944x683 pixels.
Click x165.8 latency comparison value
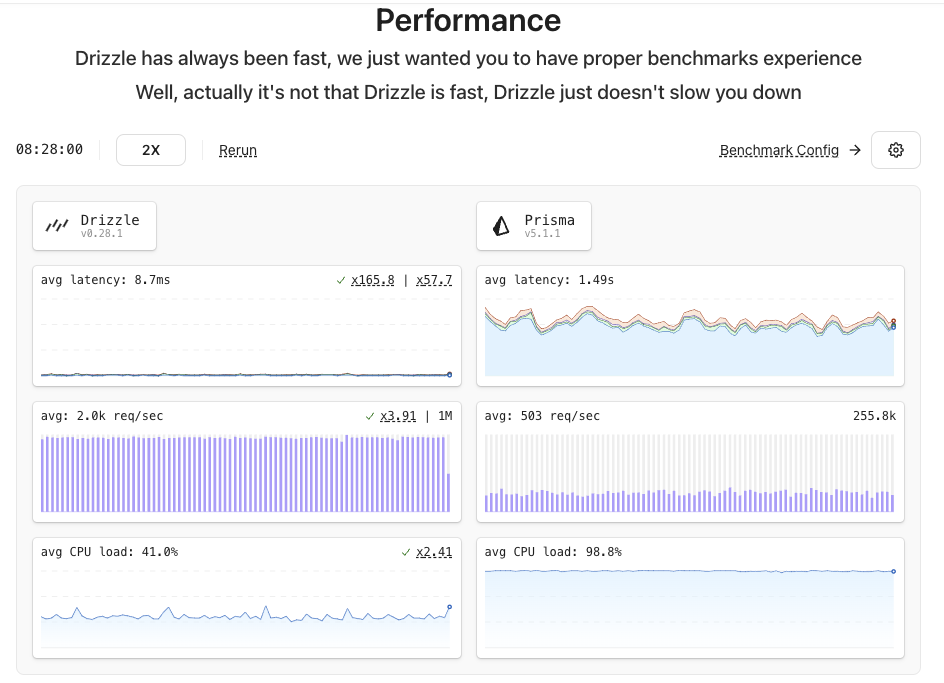click(x=373, y=280)
